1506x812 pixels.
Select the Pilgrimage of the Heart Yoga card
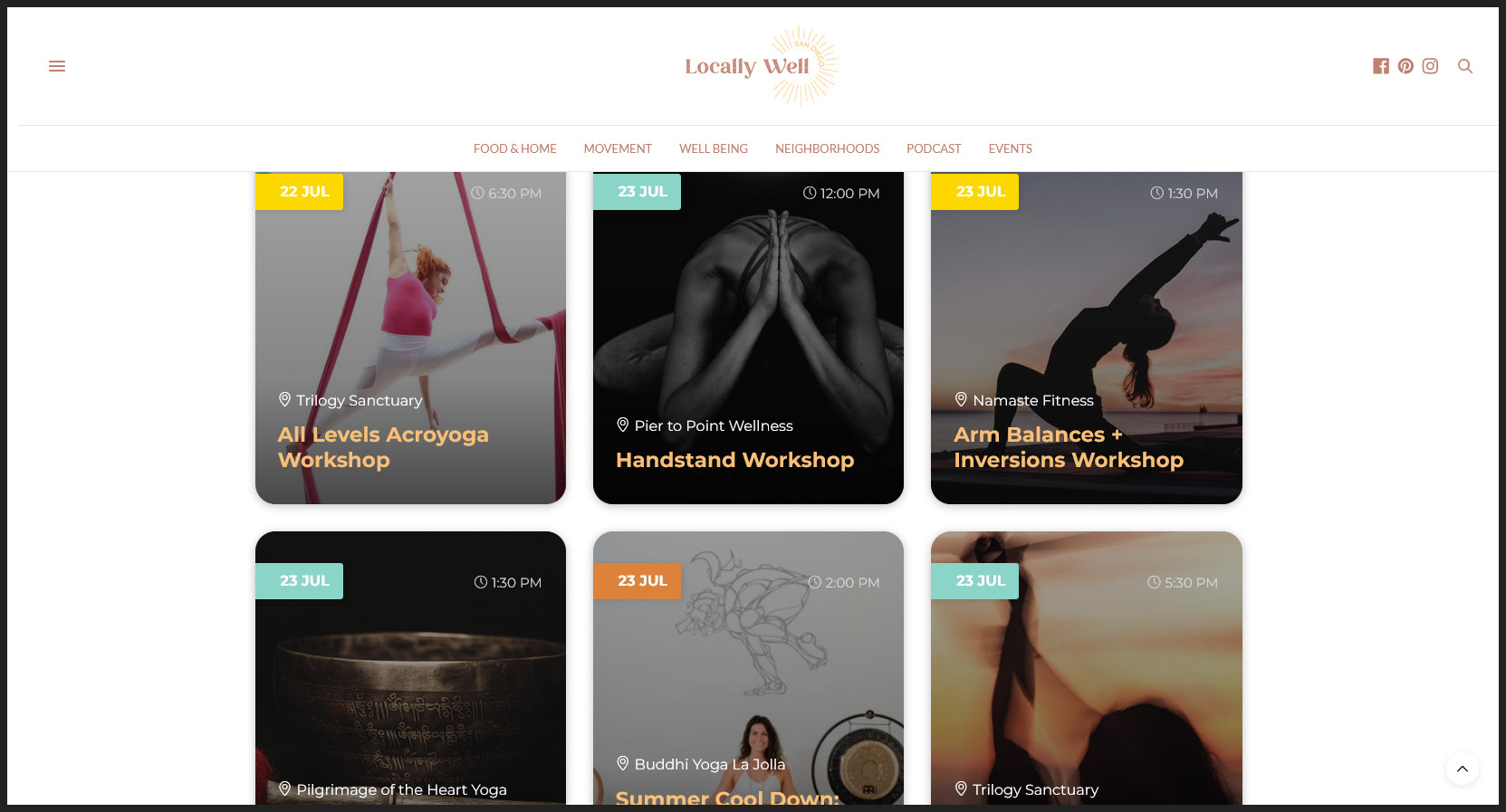[410, 668]
